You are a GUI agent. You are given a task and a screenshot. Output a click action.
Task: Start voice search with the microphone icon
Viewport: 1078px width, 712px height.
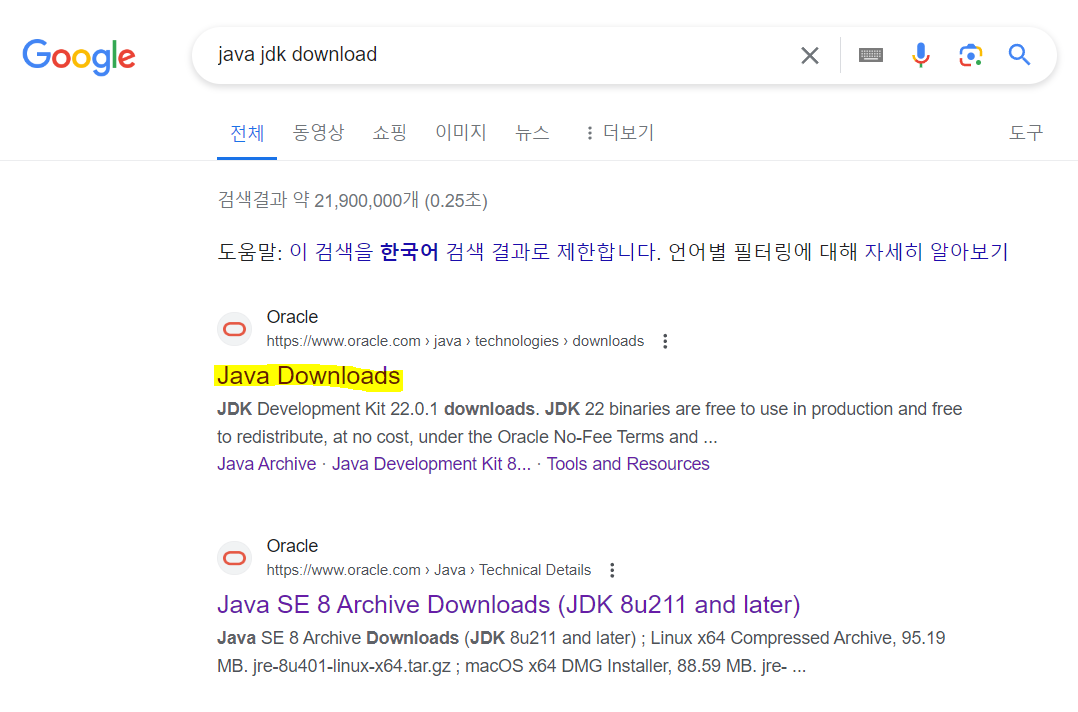921,55
